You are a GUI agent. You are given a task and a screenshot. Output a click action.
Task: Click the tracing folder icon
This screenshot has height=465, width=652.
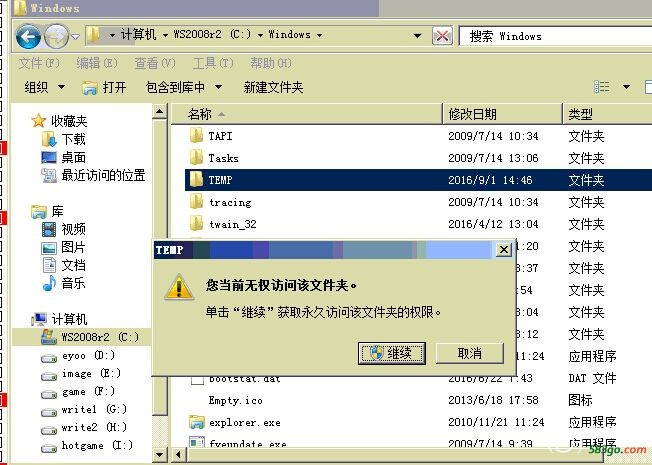point(196,202)
